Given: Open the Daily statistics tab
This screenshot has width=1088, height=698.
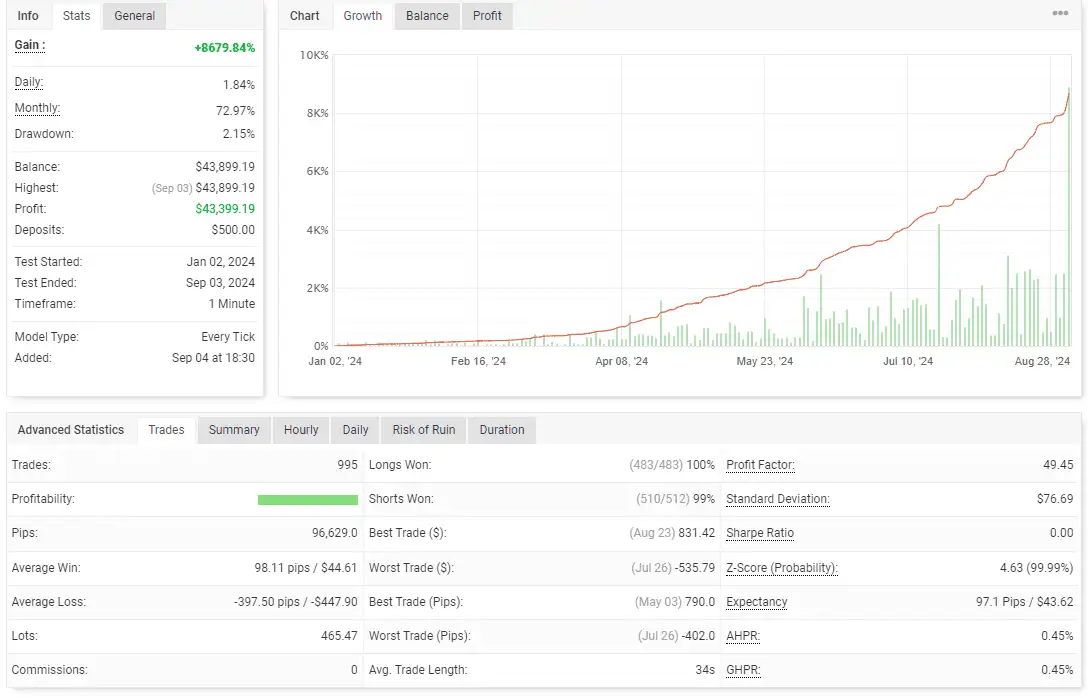Looking at the screenshot, I should coord(355,430).
